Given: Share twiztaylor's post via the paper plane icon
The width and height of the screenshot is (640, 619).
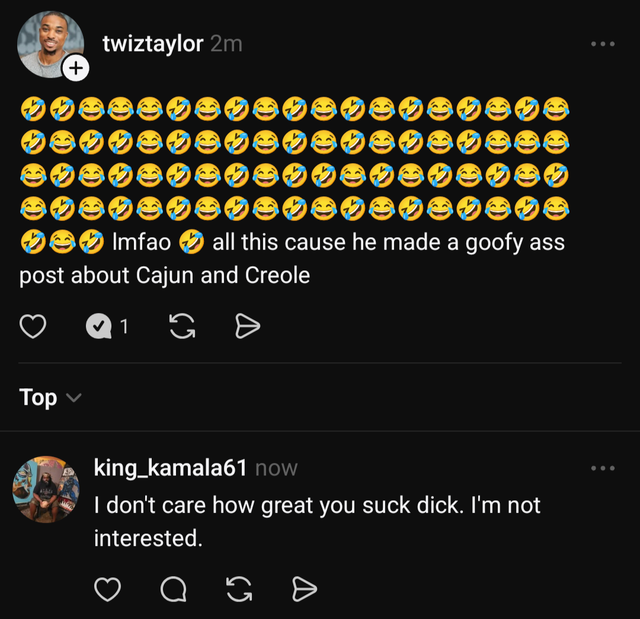Looking at the screenshot, I should point(247,326).
